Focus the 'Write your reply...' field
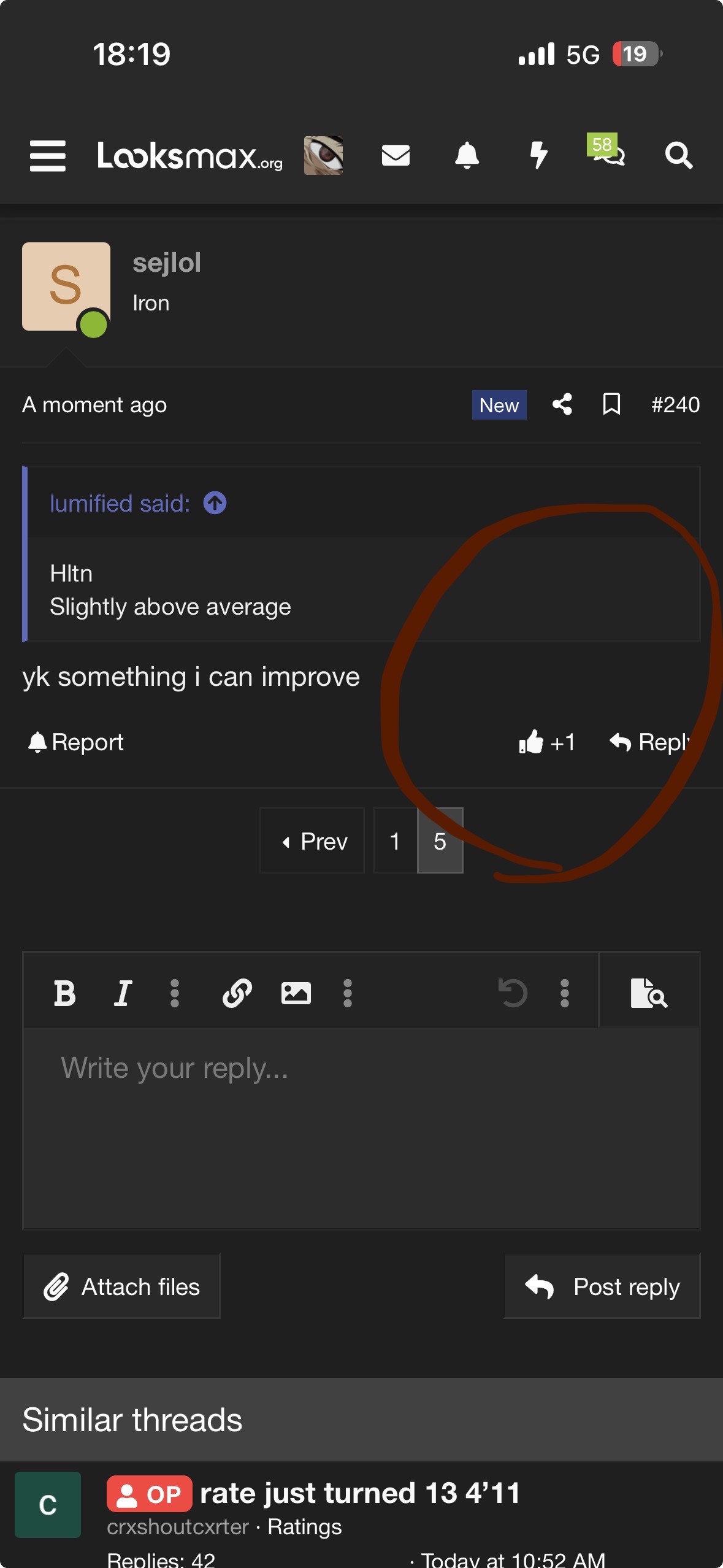 361,1129
